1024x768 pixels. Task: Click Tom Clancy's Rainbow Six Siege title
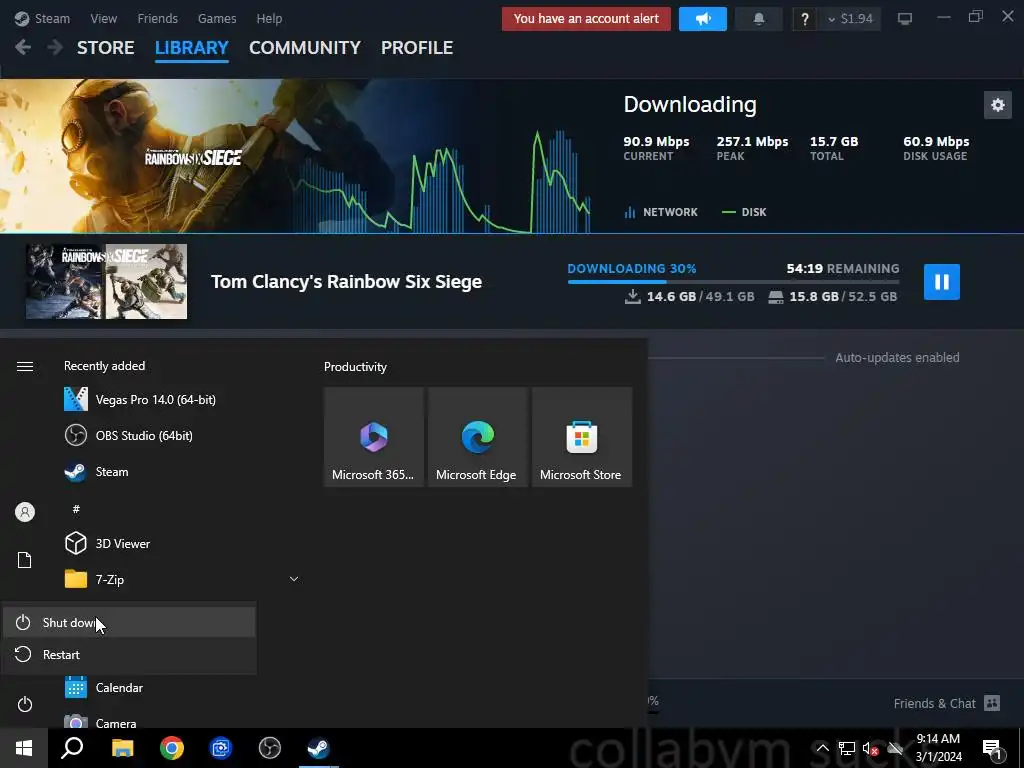click(x=346, y=281)
